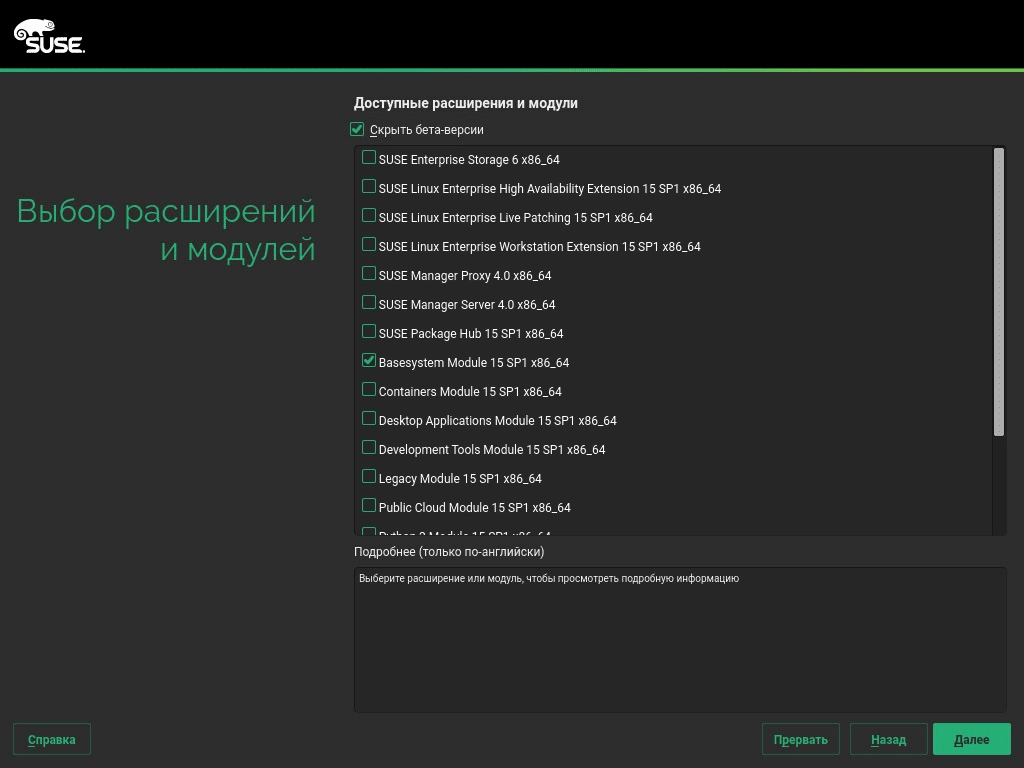Enable the Containers Module 15 SP1 checkbox
This screenshot has height=768, width=1024.
pos(369,390)
